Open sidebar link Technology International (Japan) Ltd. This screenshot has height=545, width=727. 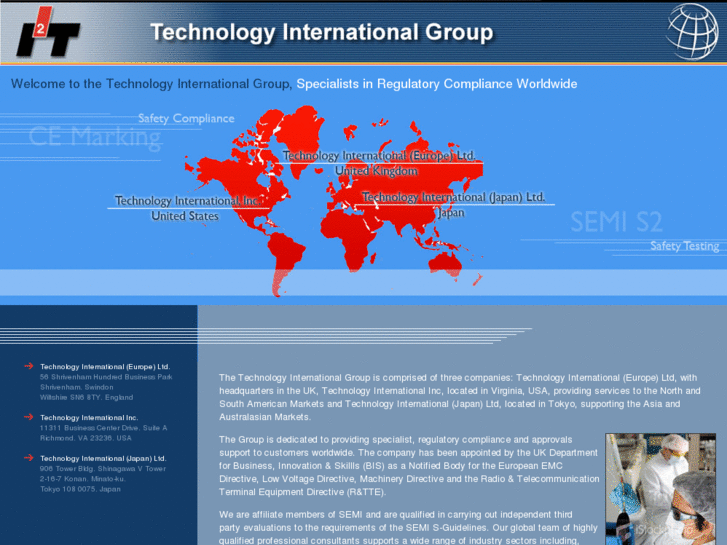pyautogui.click(x=103, y=458)
